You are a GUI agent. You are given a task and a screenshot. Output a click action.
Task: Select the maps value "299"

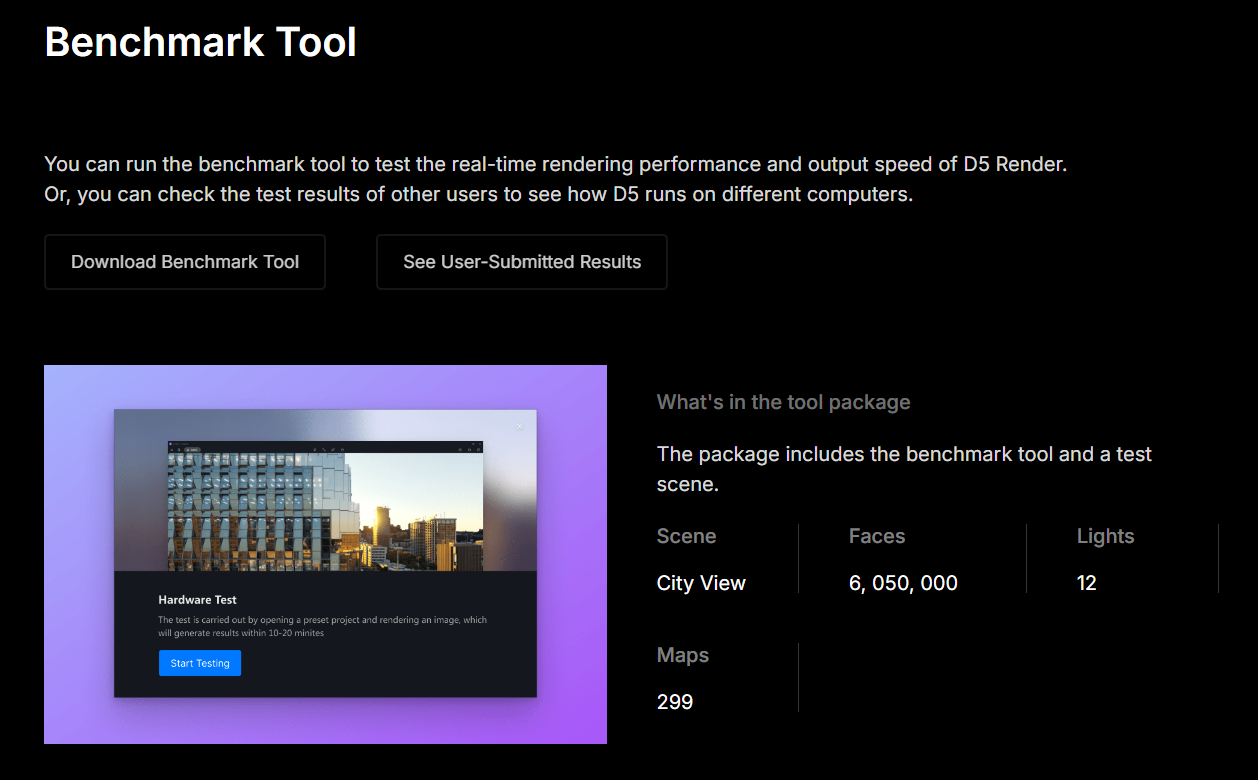675,702
